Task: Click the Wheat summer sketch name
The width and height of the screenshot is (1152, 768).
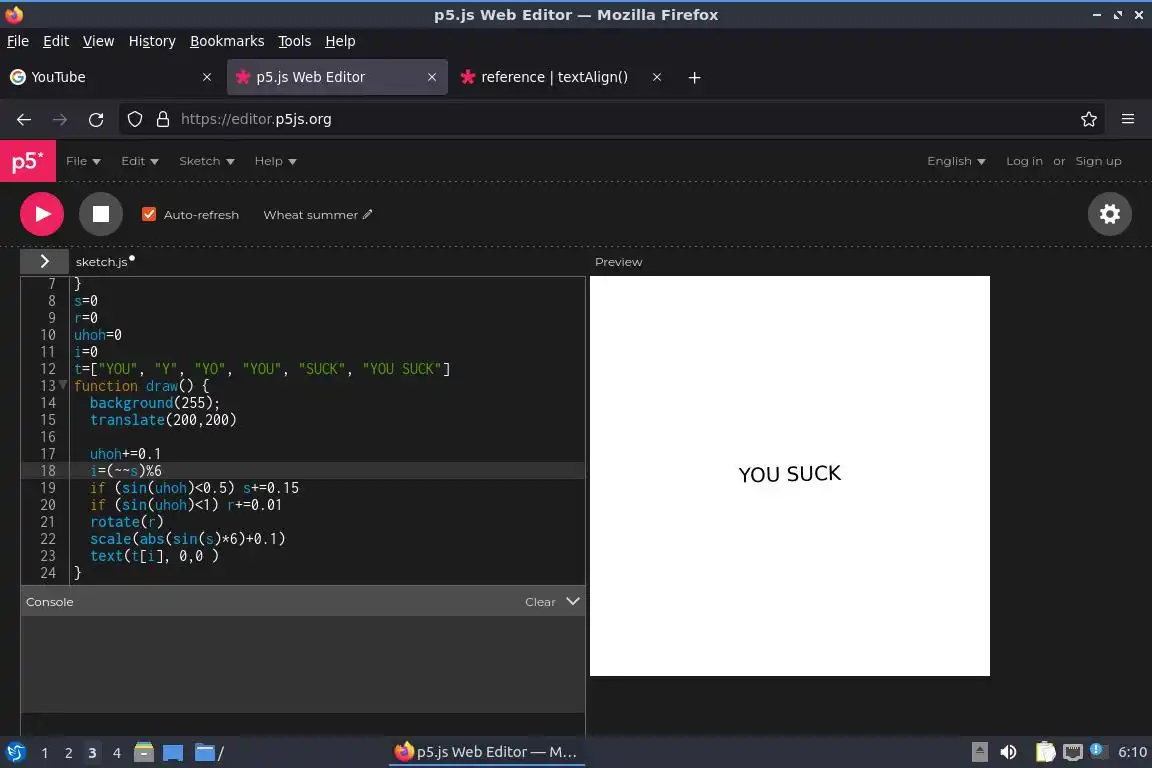Action: coord(310,215)
